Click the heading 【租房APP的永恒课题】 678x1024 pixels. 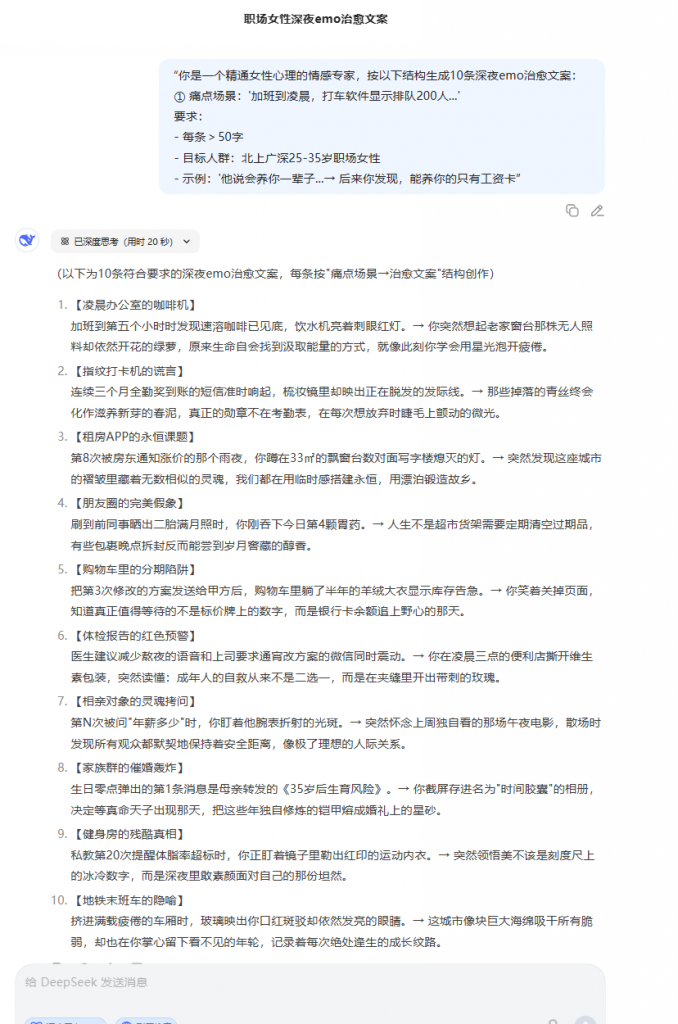pos(133,437)
